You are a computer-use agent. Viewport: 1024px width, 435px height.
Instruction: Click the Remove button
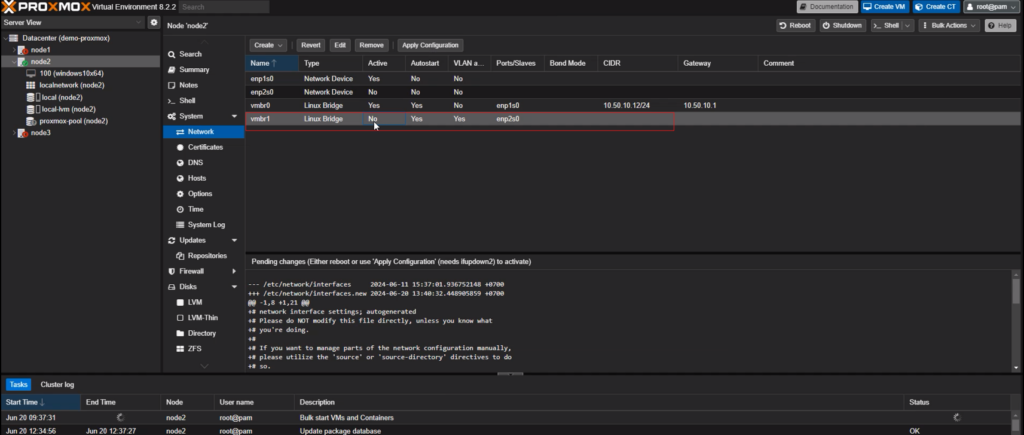(372, 45)
